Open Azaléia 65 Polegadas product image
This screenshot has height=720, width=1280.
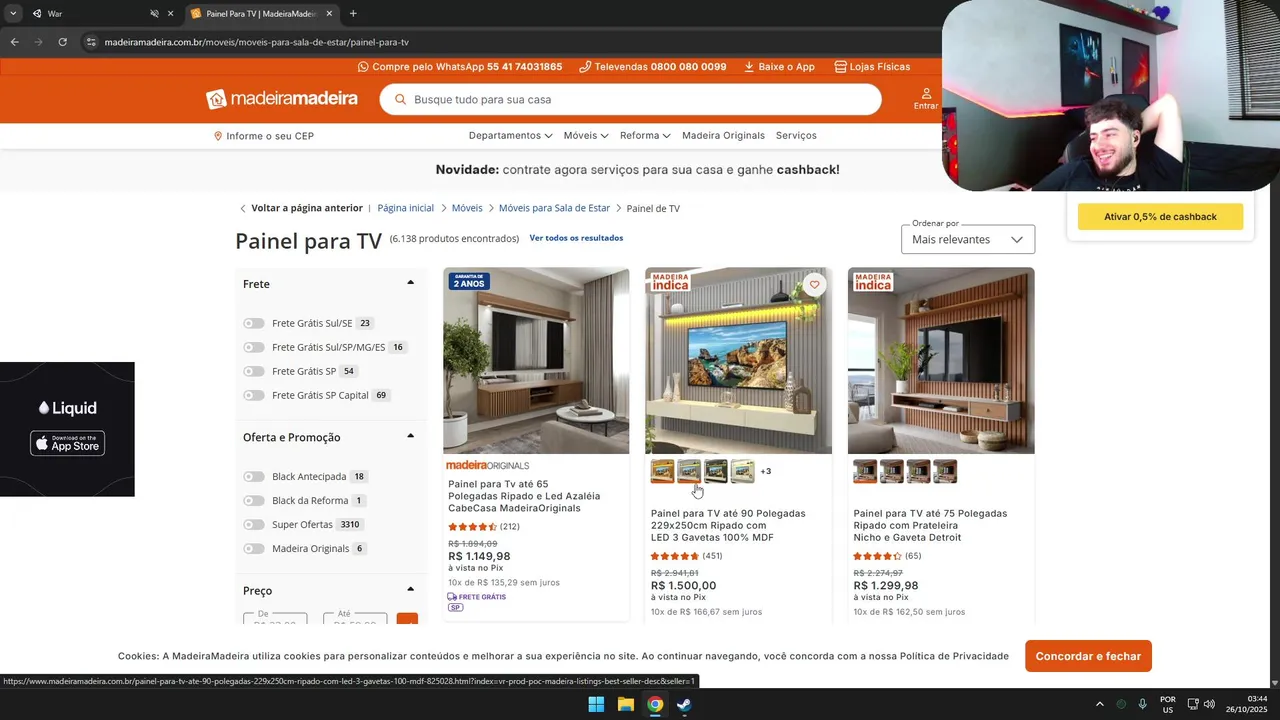[x=536, y=361]
